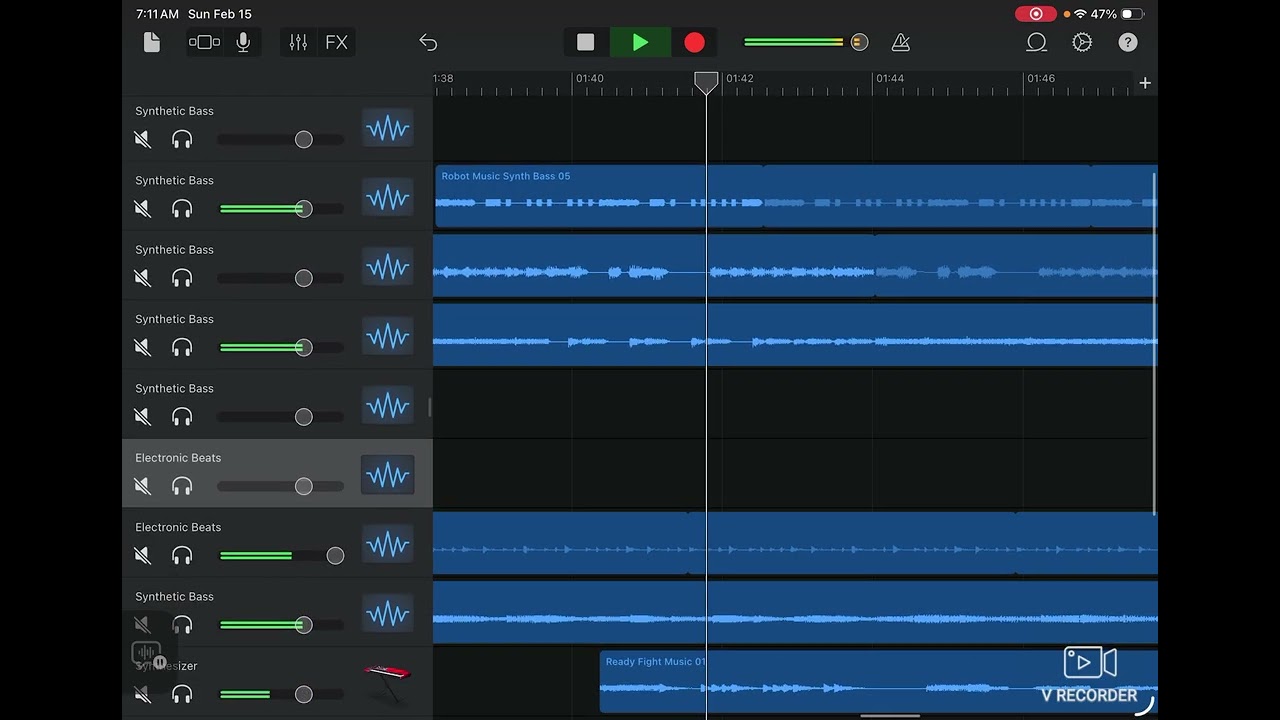Solo the Robot Music Synth Bass 05 track
The image size is (1280, 720).
pyautogui.click(x=182, y=209)
